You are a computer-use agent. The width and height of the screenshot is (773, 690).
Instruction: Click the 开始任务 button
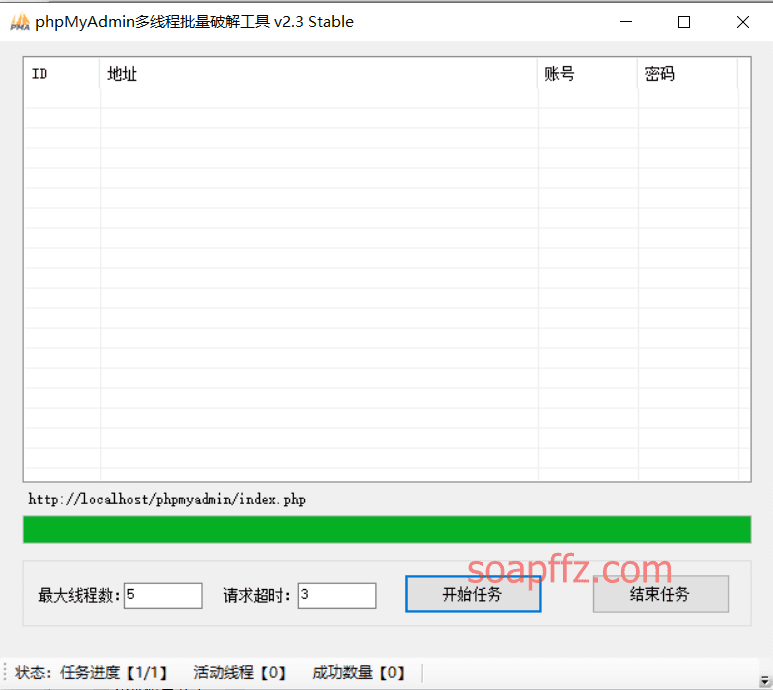[473, 594]
